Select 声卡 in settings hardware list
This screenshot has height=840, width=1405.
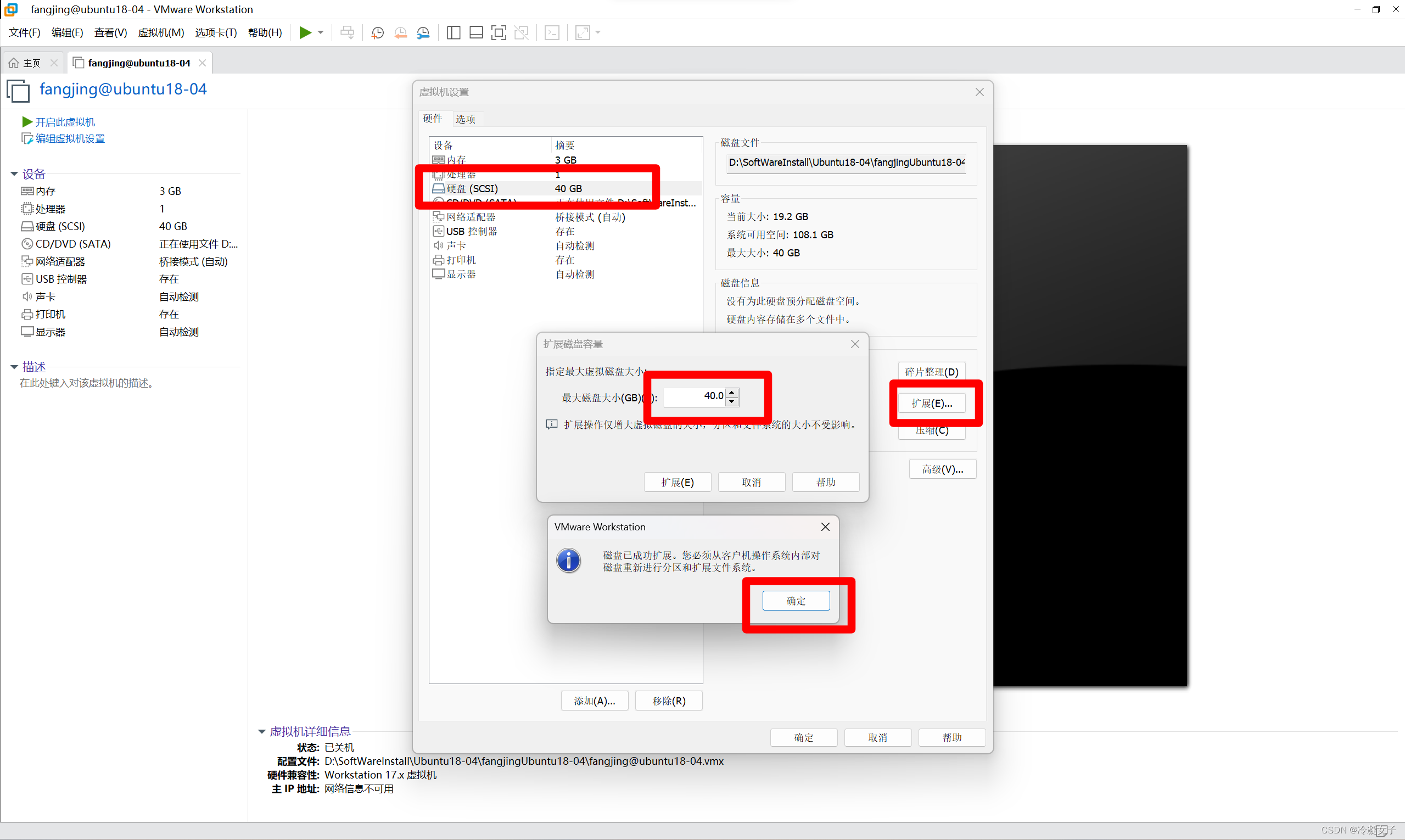pyautogui.click(x=566, y=245)
